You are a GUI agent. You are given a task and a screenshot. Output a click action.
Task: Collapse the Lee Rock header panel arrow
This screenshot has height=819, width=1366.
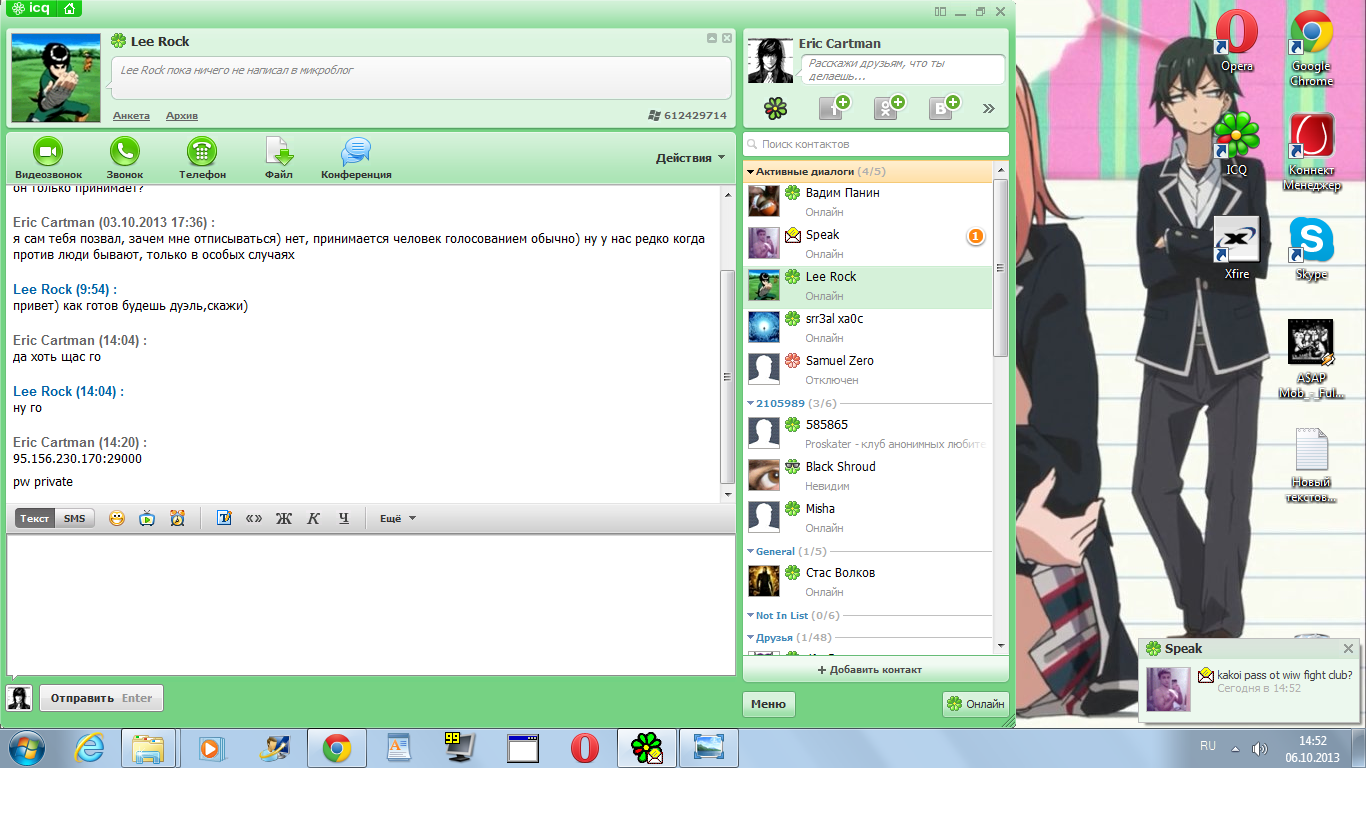[712, 38]
